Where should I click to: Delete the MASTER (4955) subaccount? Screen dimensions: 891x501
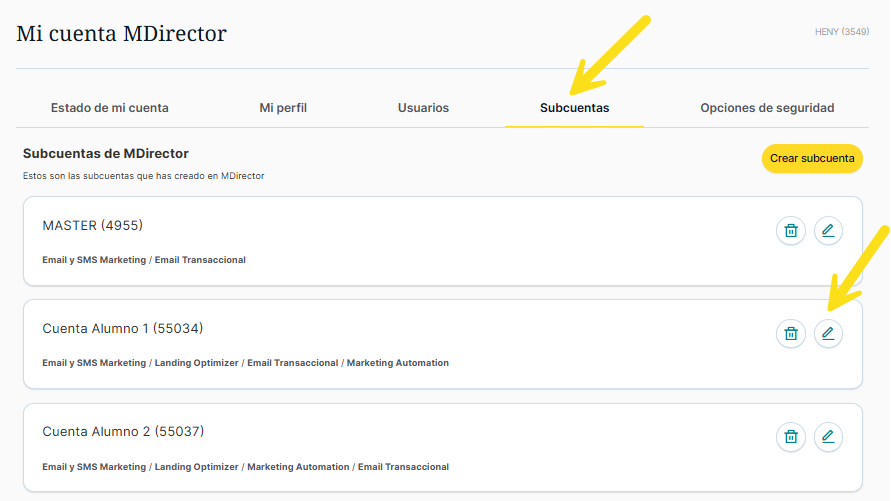[x=791, y=231]
